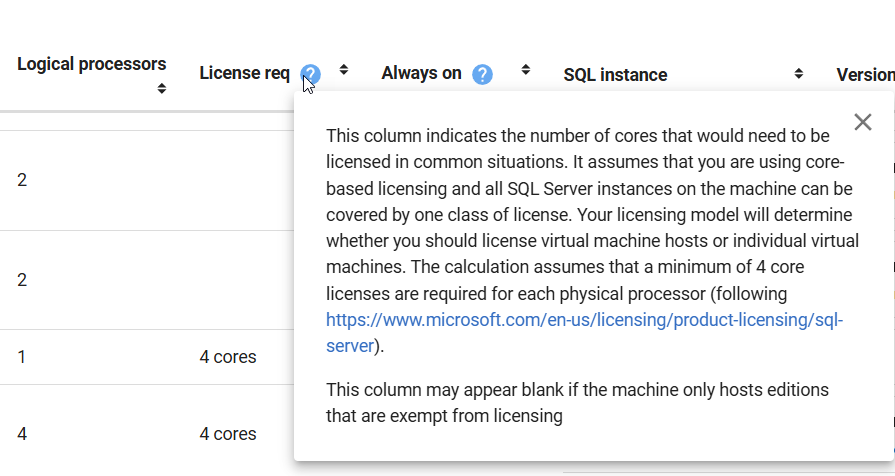The image size is (895, 476).
Task: Click the Always on help question icon
Action: coord(483,74)
